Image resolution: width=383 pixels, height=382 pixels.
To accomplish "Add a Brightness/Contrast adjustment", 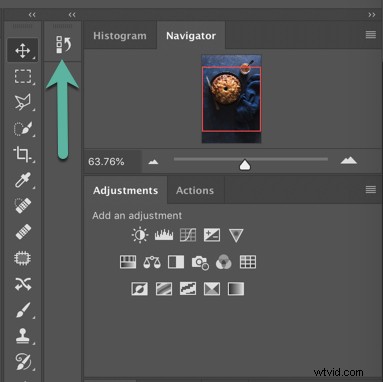I will 140,235.
